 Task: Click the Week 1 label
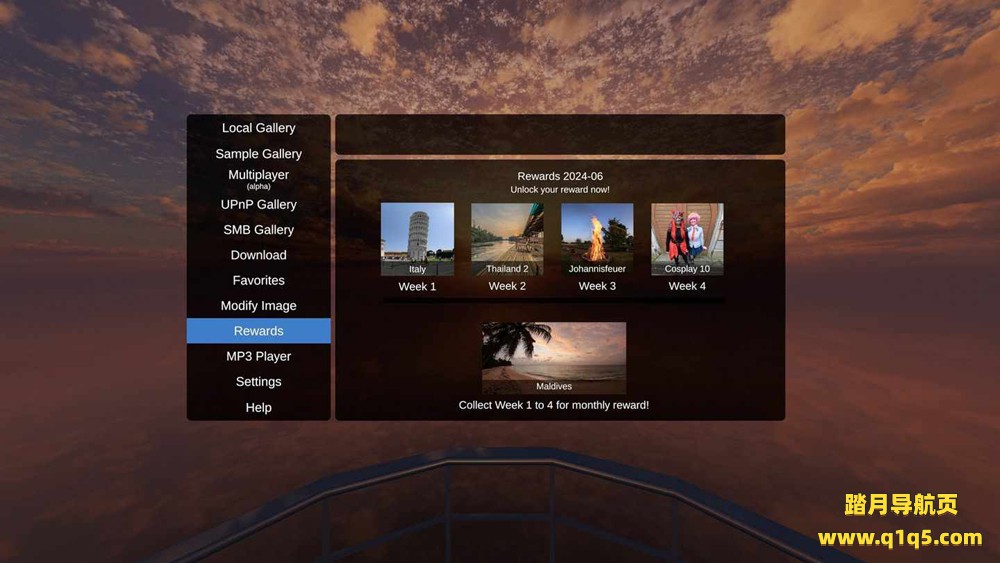[x=417, y=286]
